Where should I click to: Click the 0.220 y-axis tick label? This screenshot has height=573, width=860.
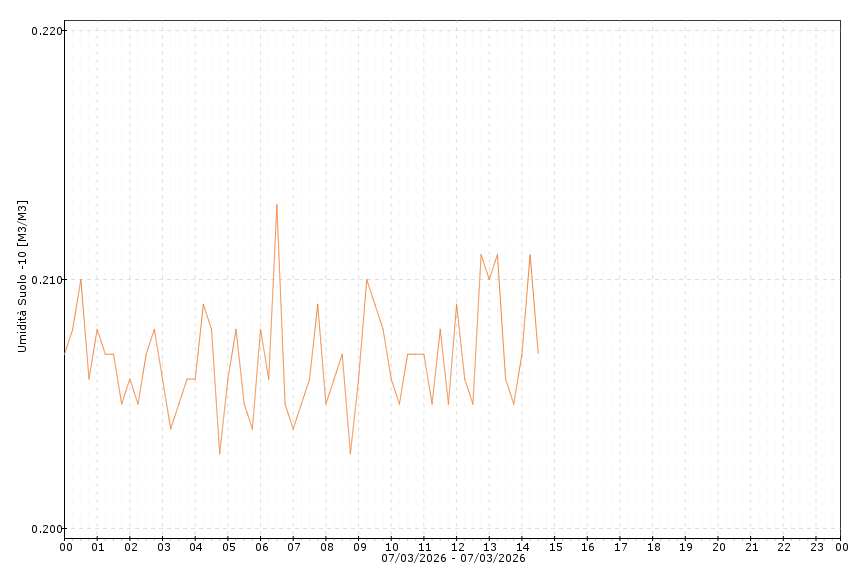pyautogui.click(x=47, y=31)
